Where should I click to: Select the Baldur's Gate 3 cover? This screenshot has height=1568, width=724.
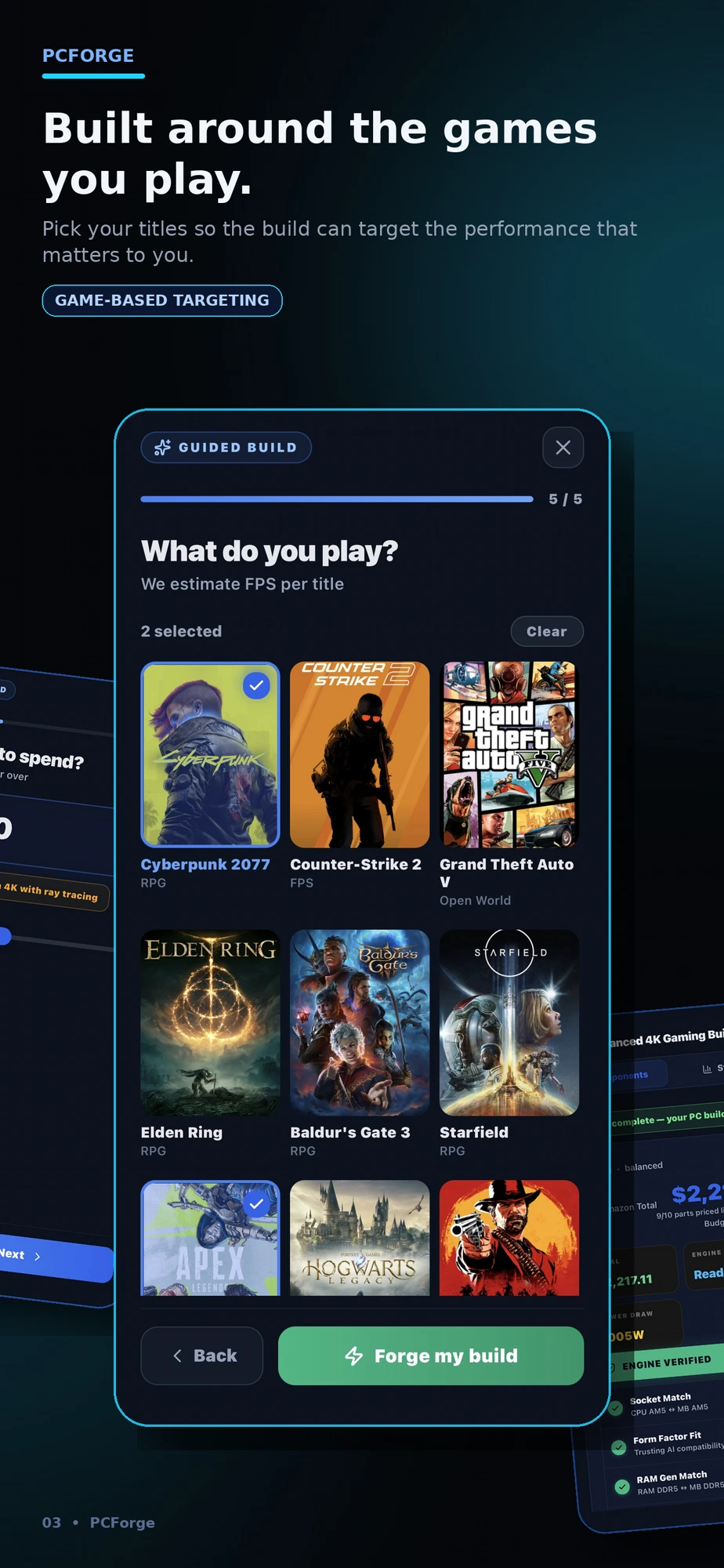click(360, 1022)
